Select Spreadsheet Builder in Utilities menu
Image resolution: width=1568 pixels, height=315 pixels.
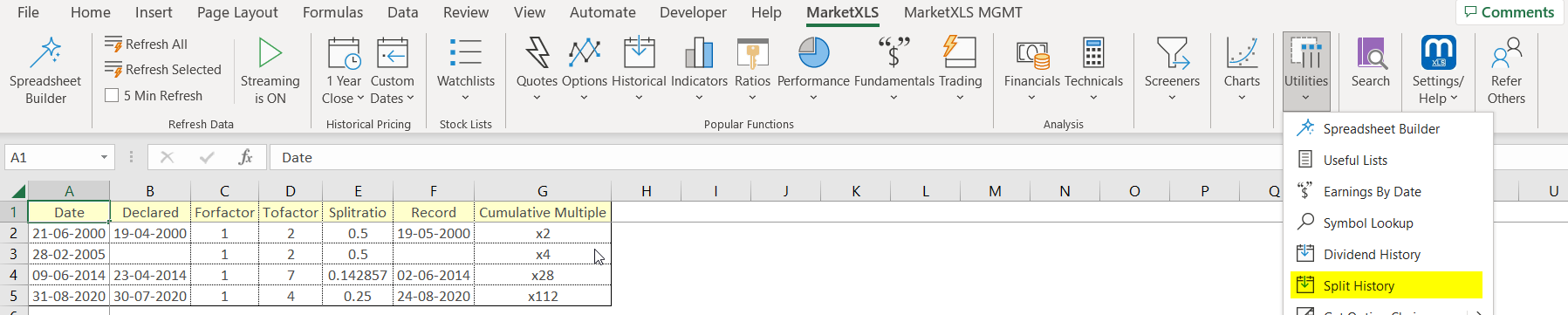(1387, 128)
